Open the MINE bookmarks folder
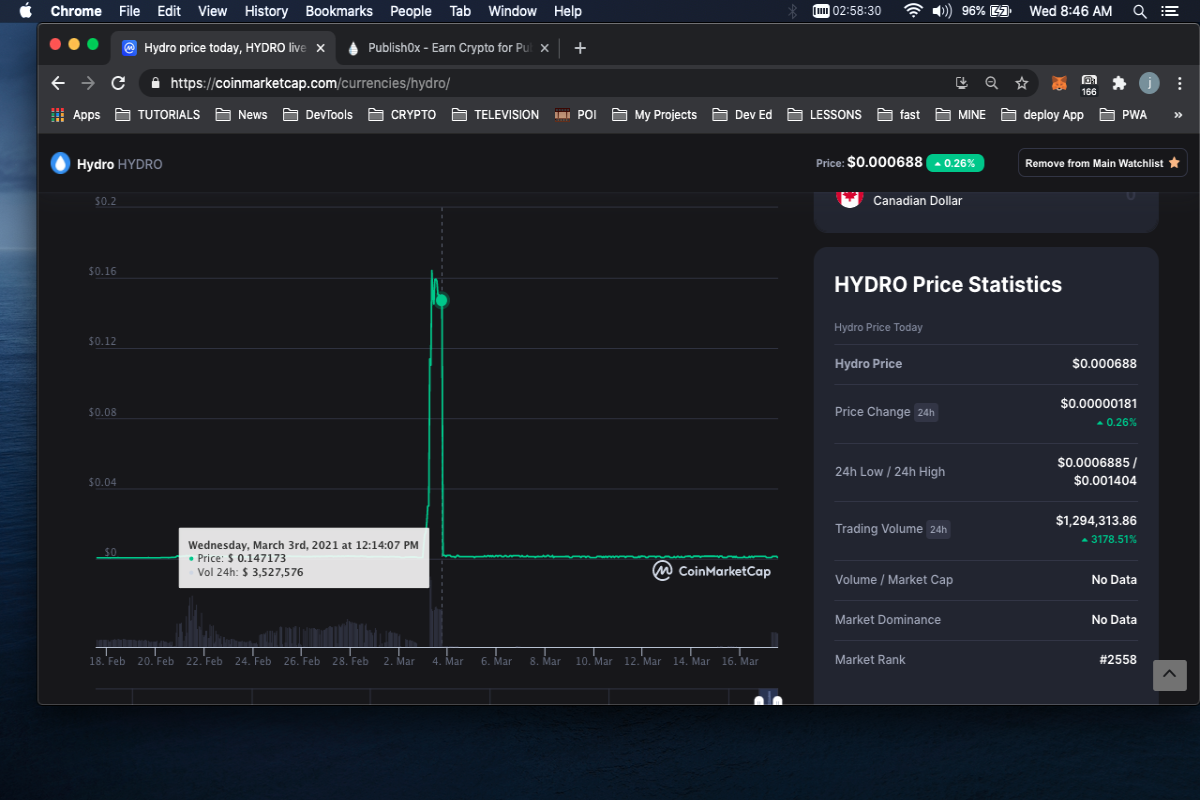This screenshot has height=800, width=1200. click(x=961, y=114)
